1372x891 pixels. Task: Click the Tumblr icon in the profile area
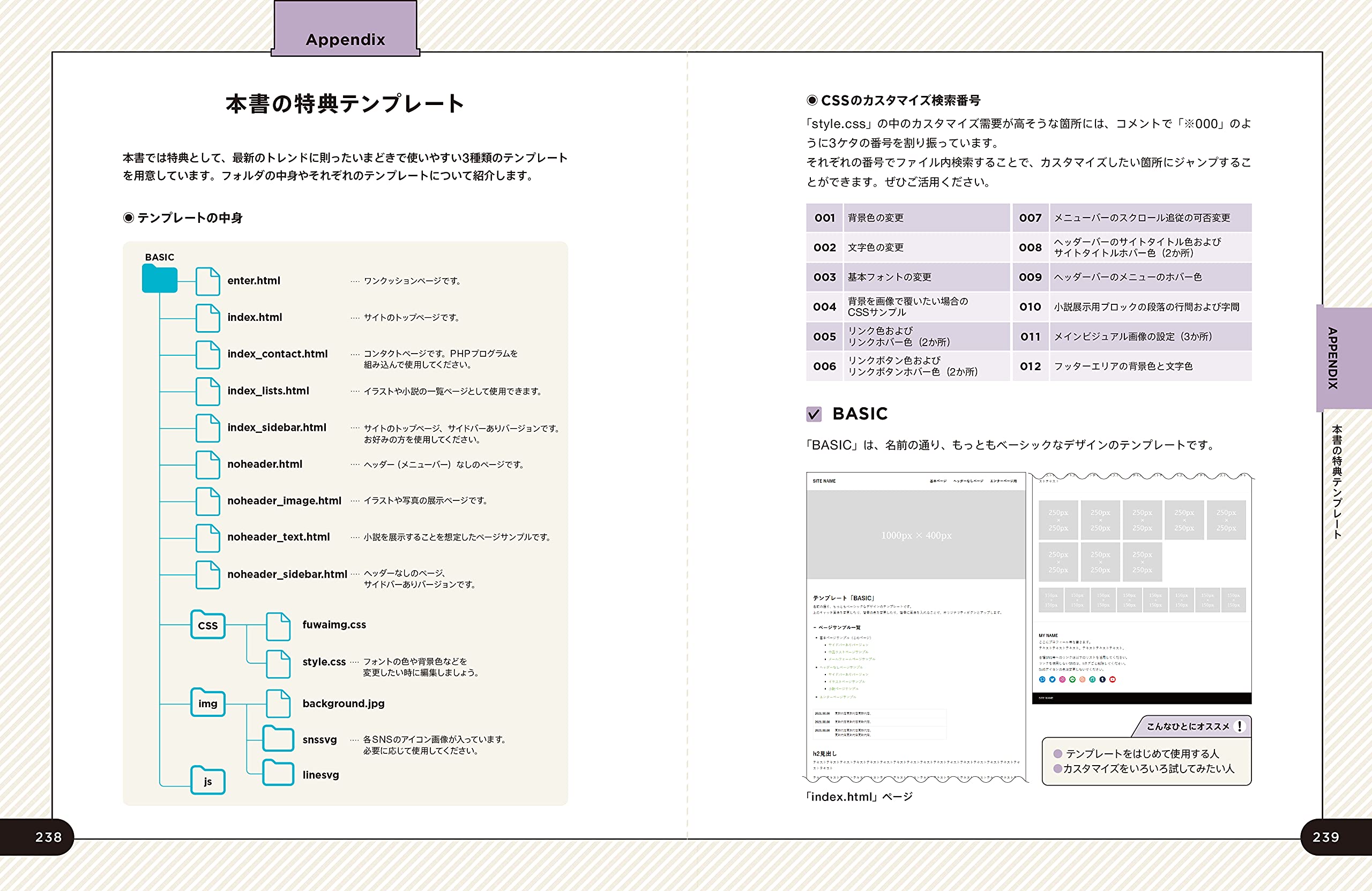click(1103, 680)
